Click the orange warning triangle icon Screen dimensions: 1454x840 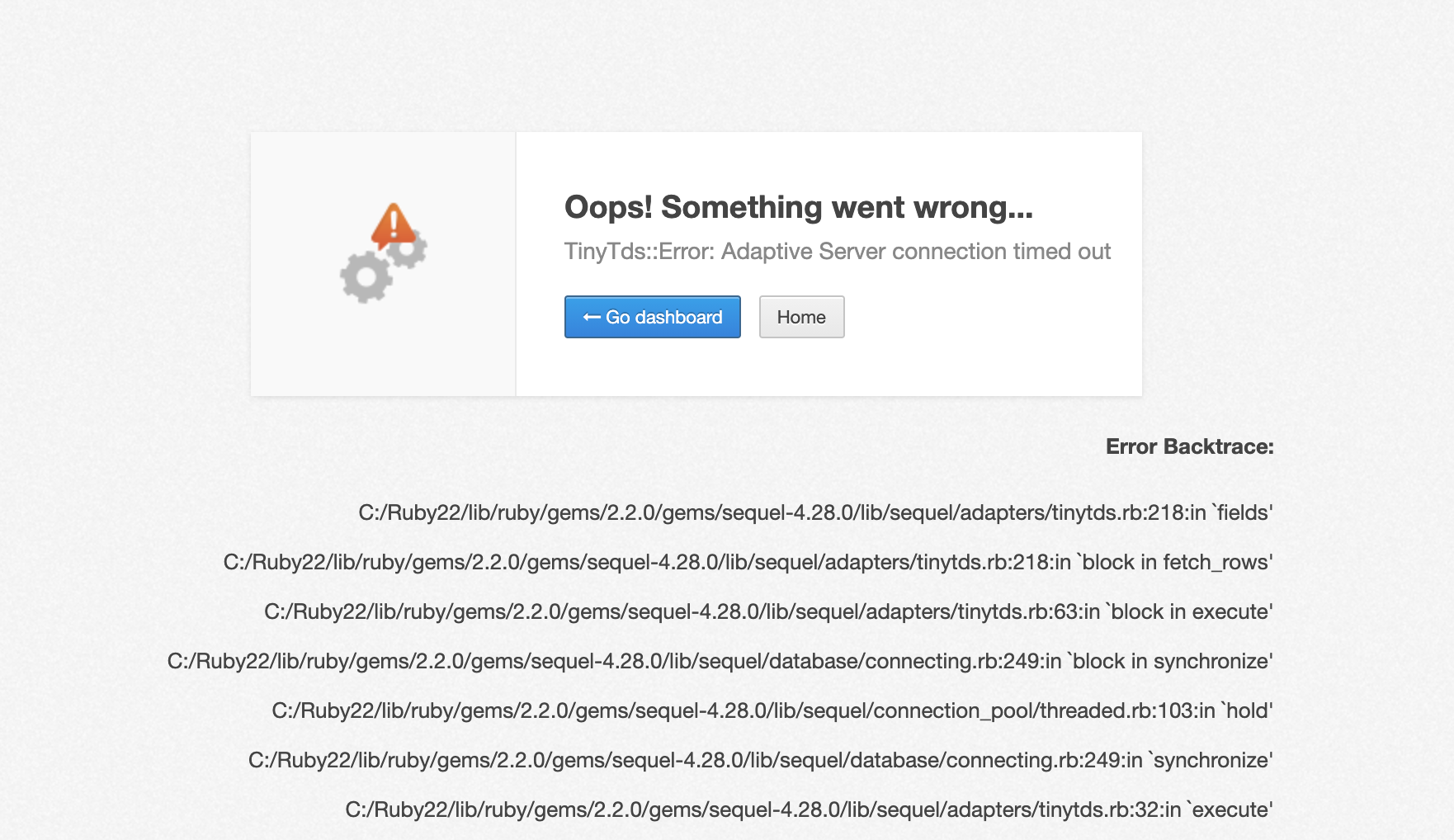click(x=393, y=224)
